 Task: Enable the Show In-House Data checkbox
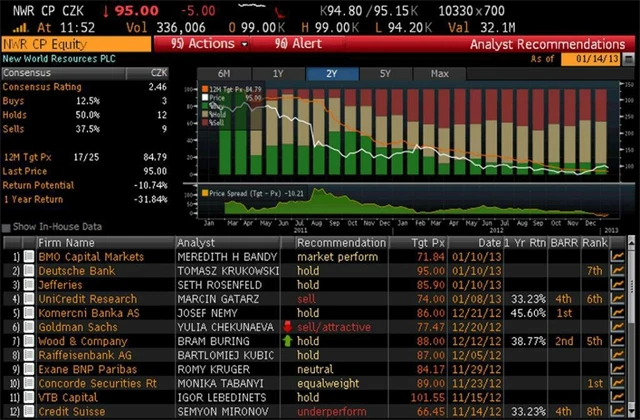tap(7, 228)
